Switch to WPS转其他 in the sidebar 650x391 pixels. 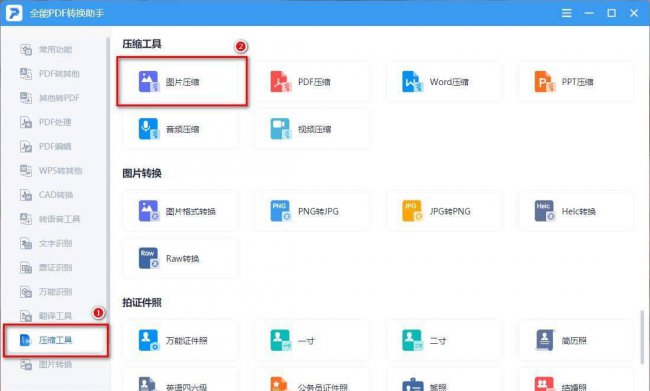51,170
